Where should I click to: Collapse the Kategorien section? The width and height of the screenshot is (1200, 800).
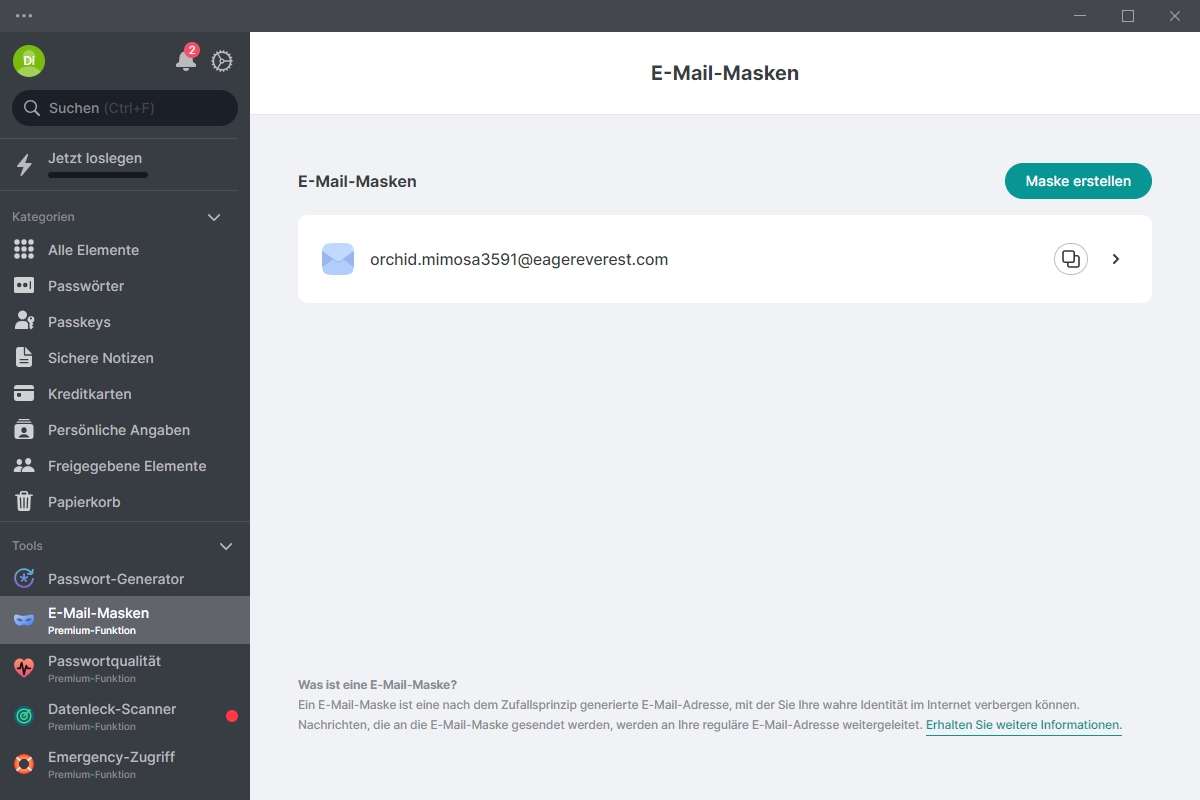(x=213, y=217)
